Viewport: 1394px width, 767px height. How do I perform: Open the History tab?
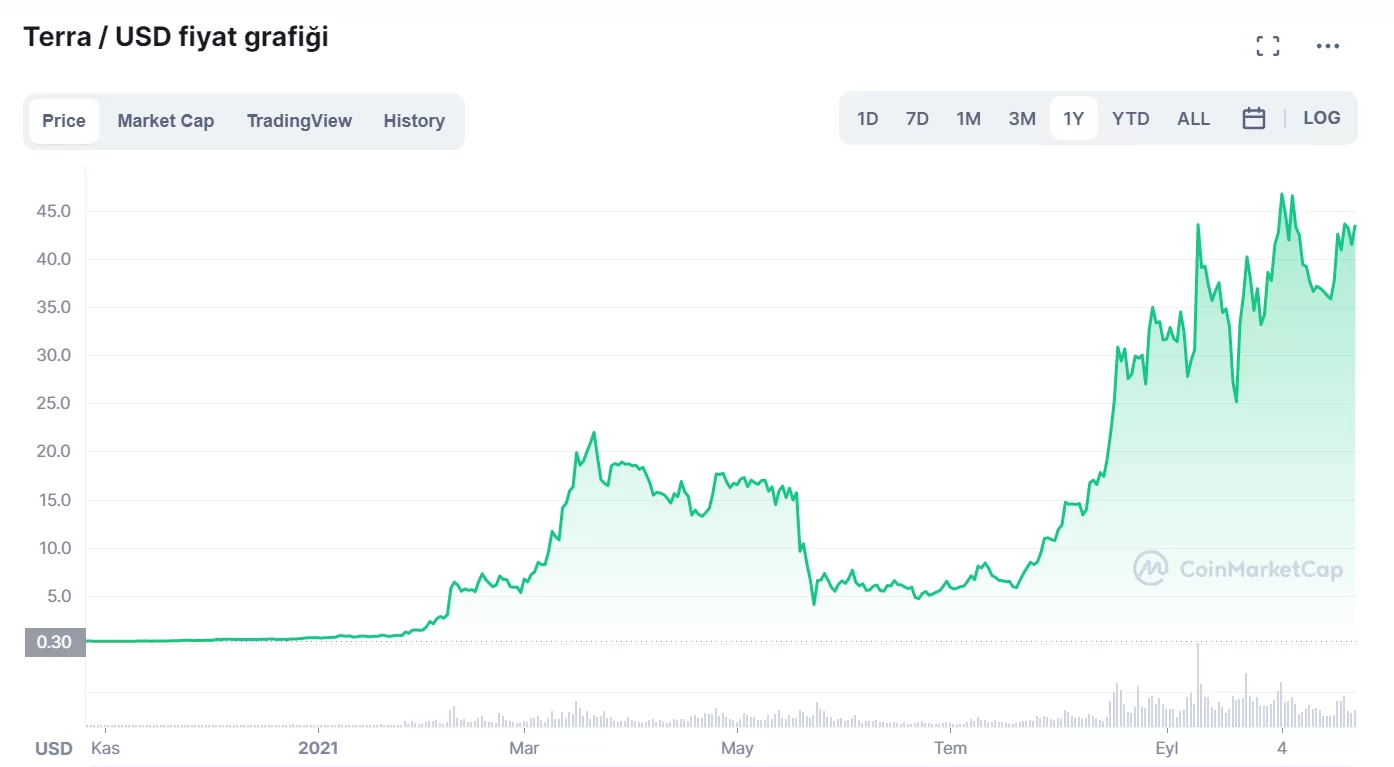click(x=414, y=121)
